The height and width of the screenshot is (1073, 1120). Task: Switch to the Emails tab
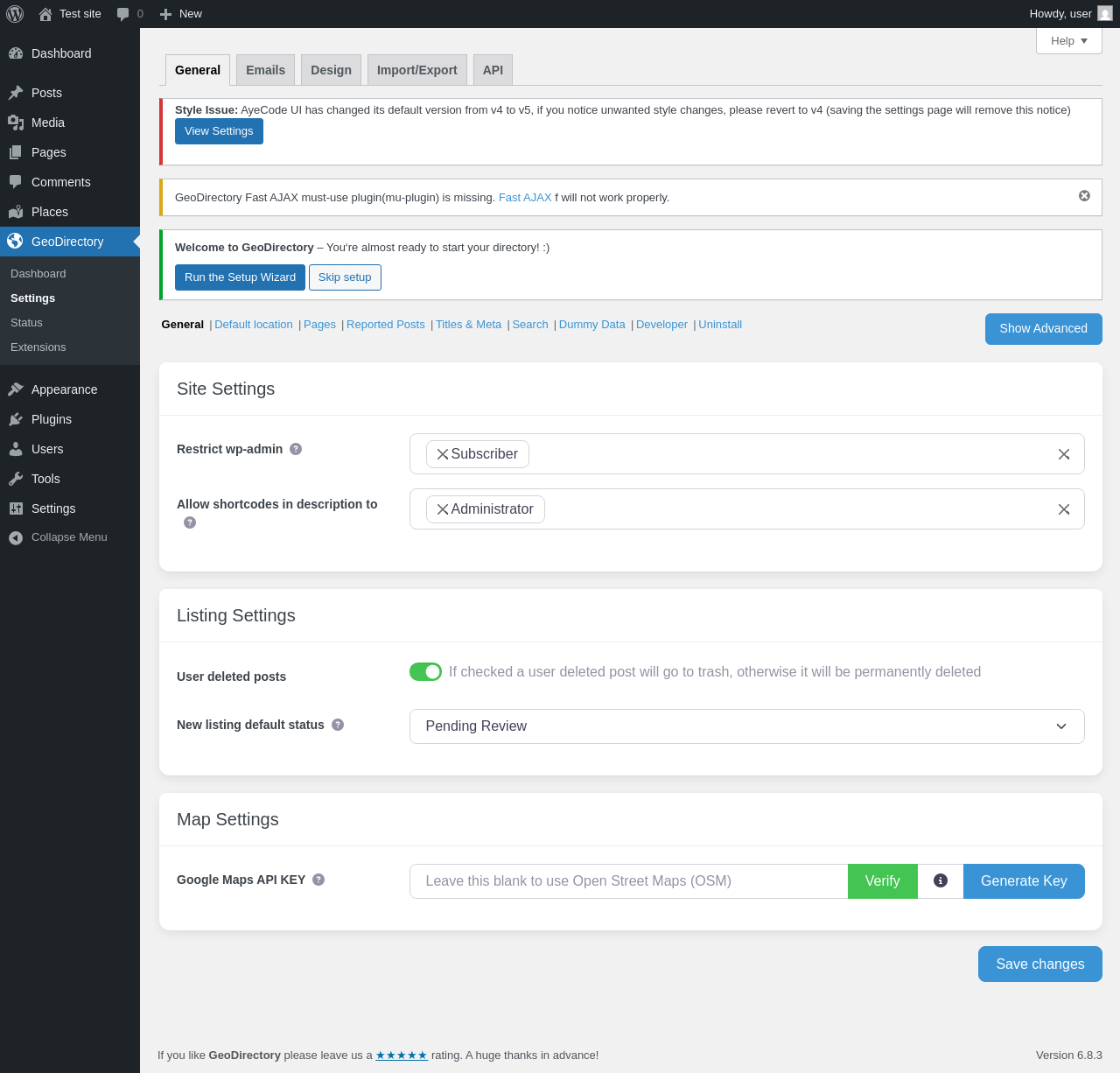pos(265,70)
